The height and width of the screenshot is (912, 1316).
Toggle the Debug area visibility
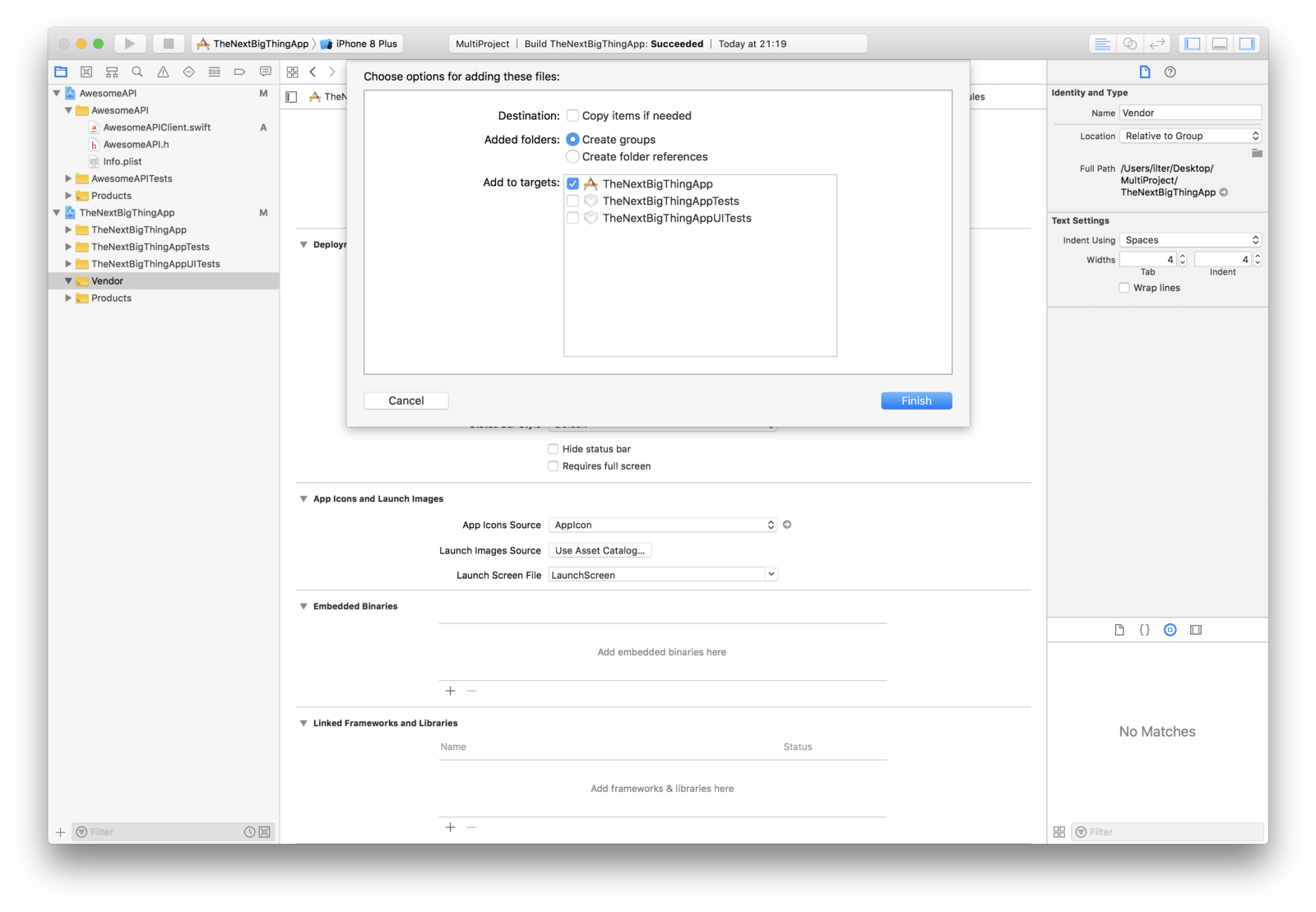pyautogui.click(x=1220, y=44)
